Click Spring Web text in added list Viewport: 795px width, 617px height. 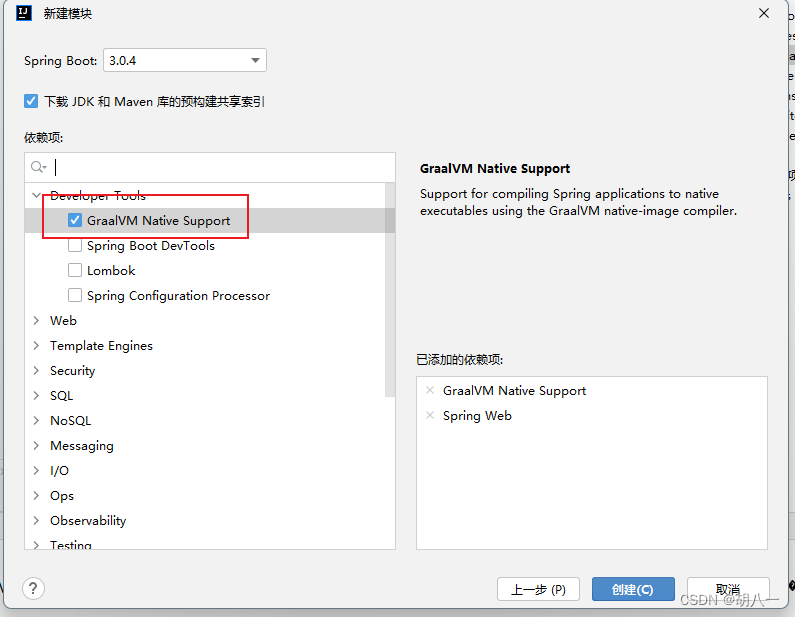[x=477, y=416]
